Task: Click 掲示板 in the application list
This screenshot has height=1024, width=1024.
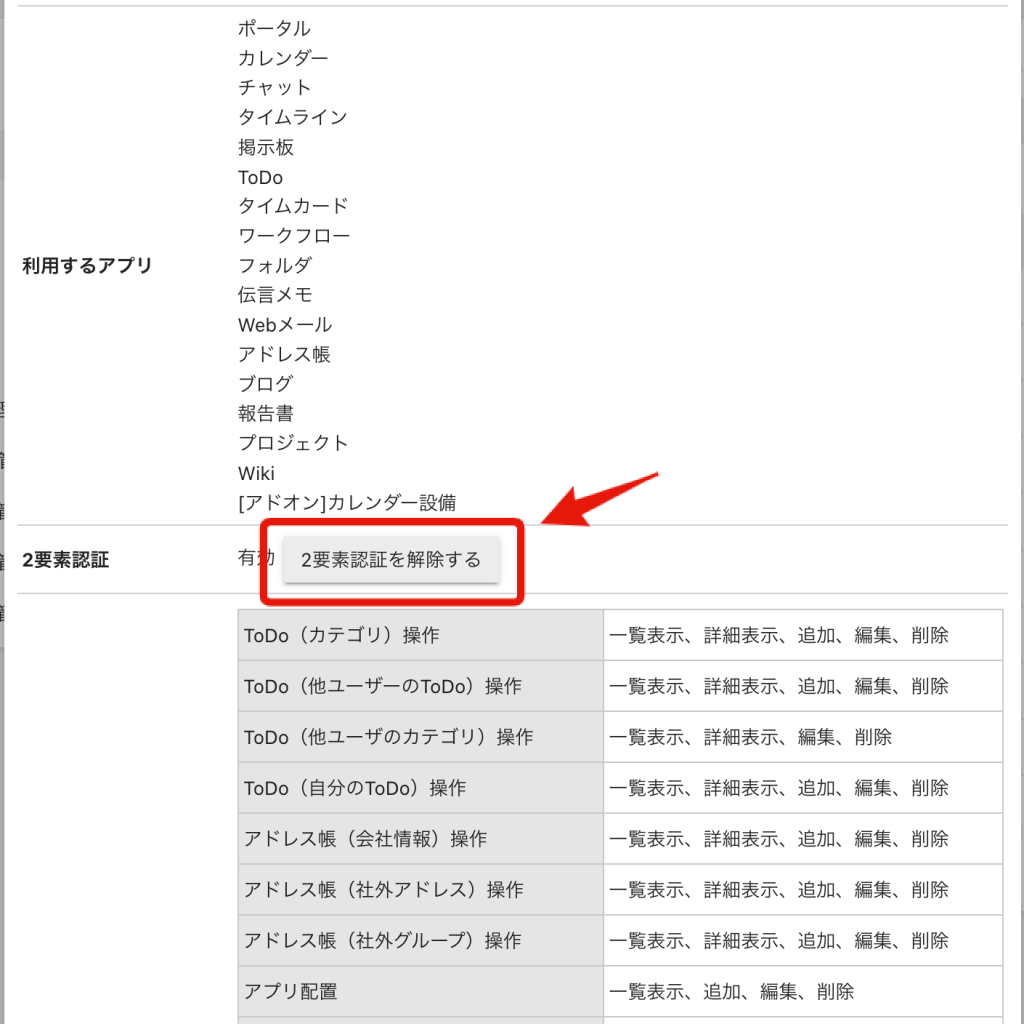Action: coord(265,147)
